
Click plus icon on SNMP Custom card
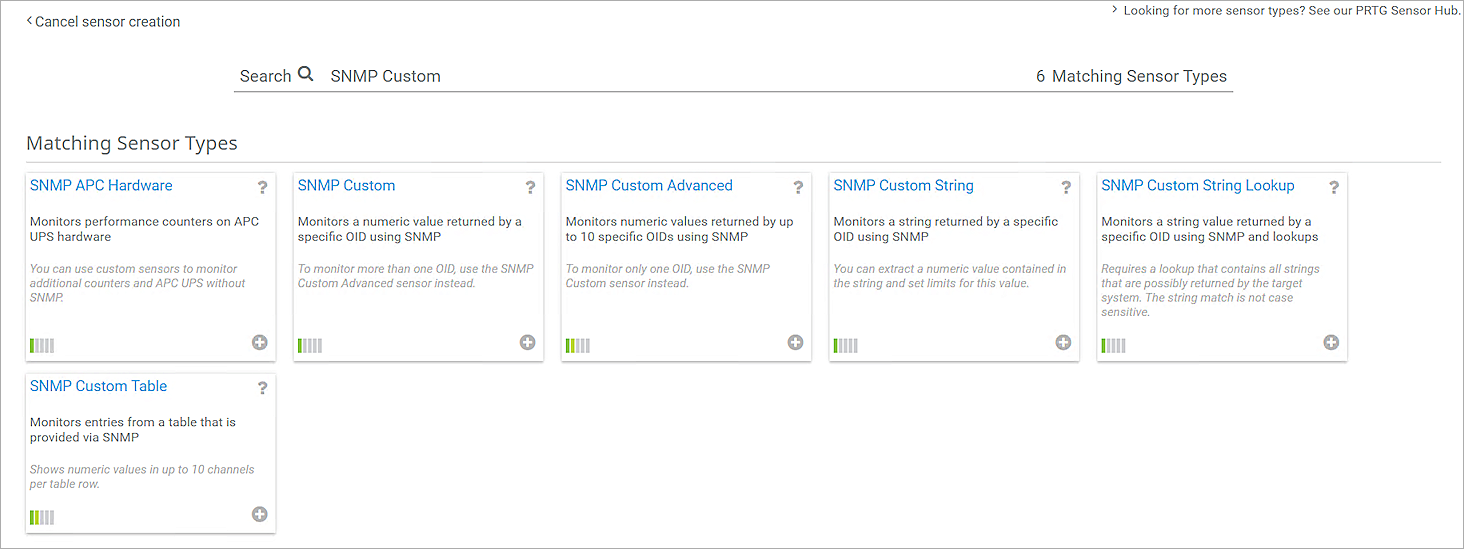tap(527, 343)
